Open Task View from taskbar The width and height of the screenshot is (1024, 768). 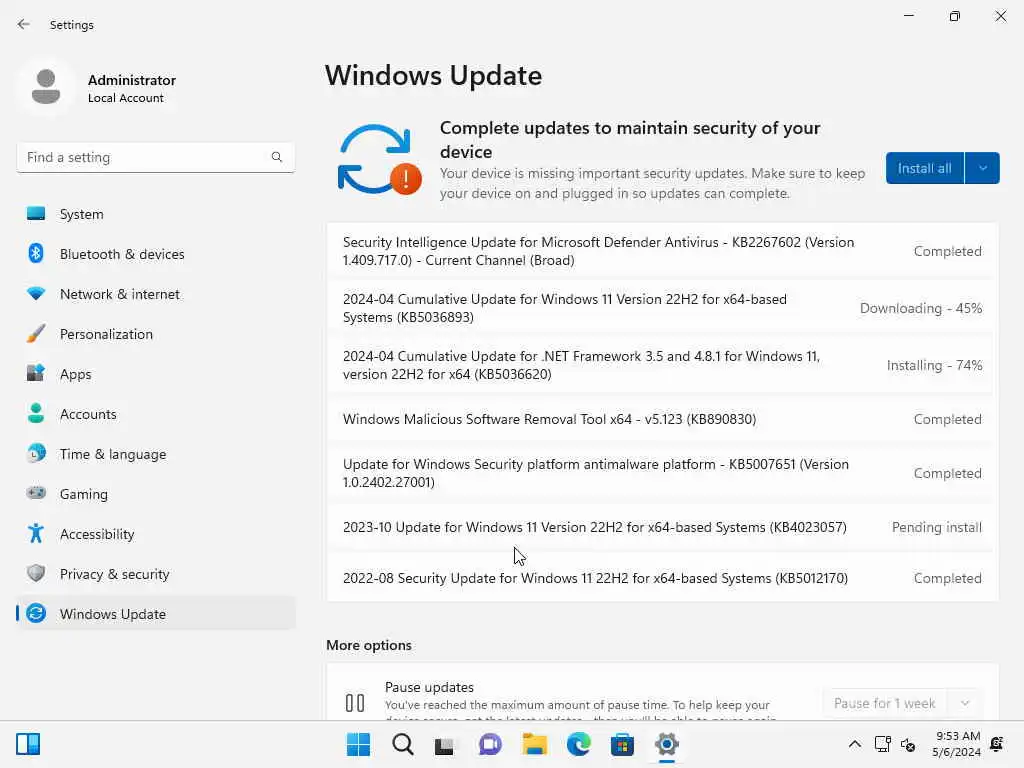click(x=445, y=744)
